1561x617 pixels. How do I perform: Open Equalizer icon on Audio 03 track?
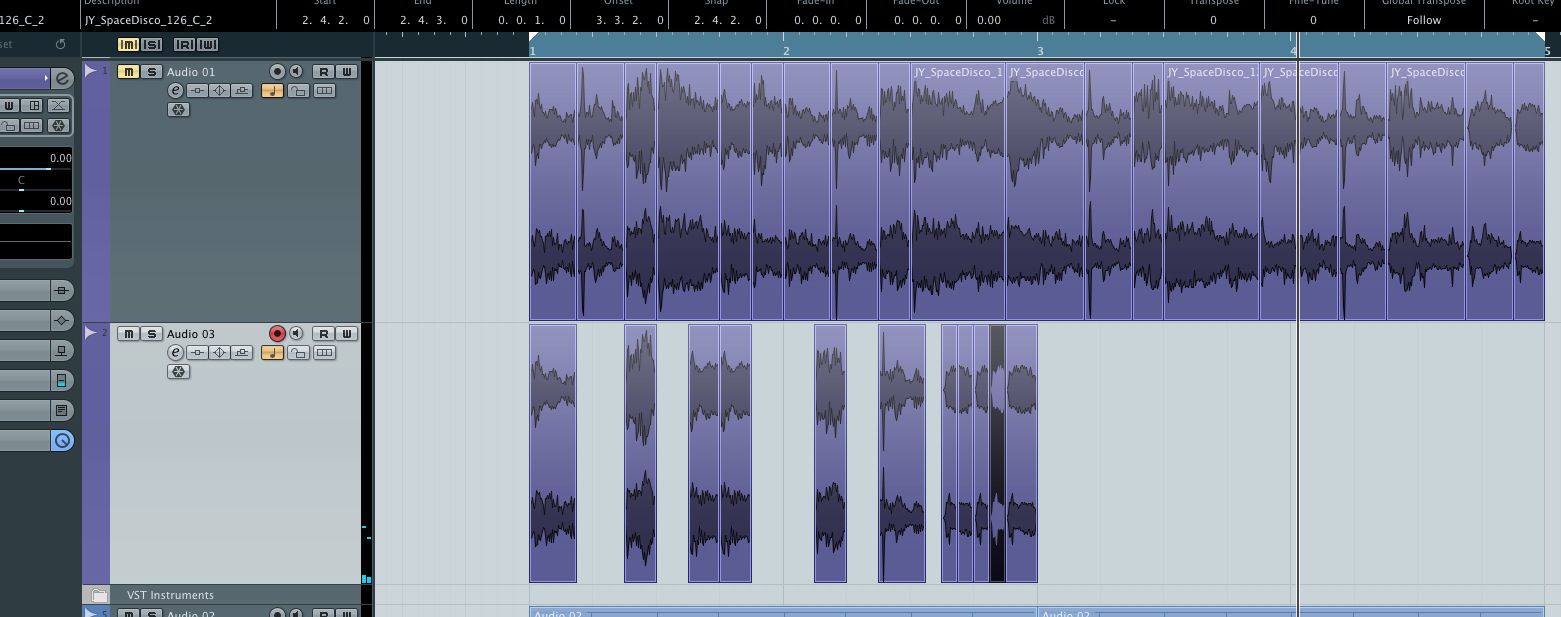[220, 352]
